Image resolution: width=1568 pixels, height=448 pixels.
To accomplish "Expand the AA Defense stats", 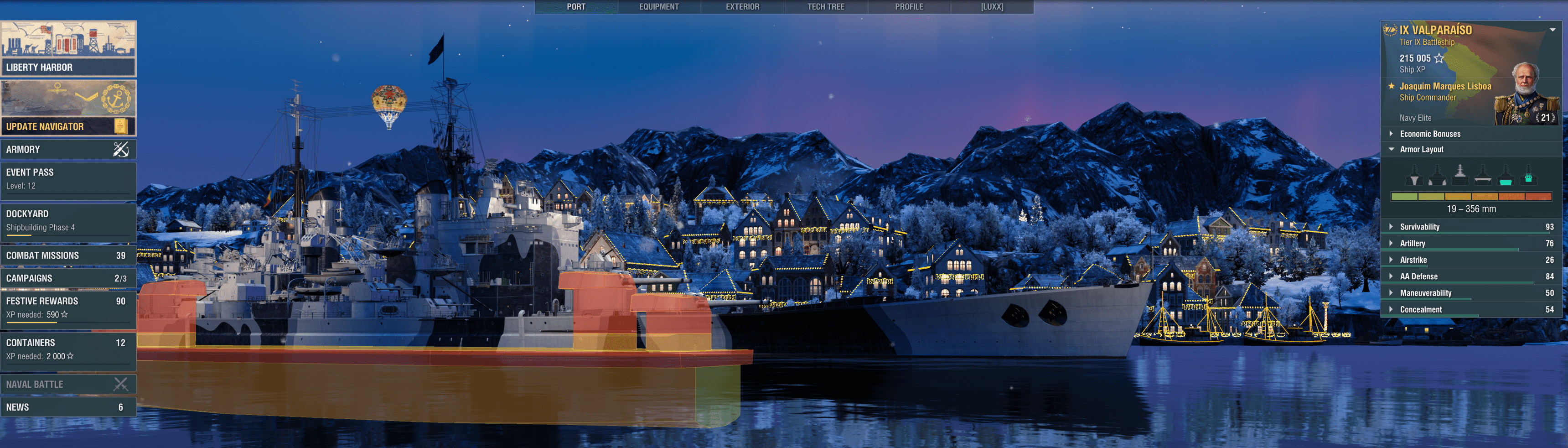I will (x=1471, y=276).
